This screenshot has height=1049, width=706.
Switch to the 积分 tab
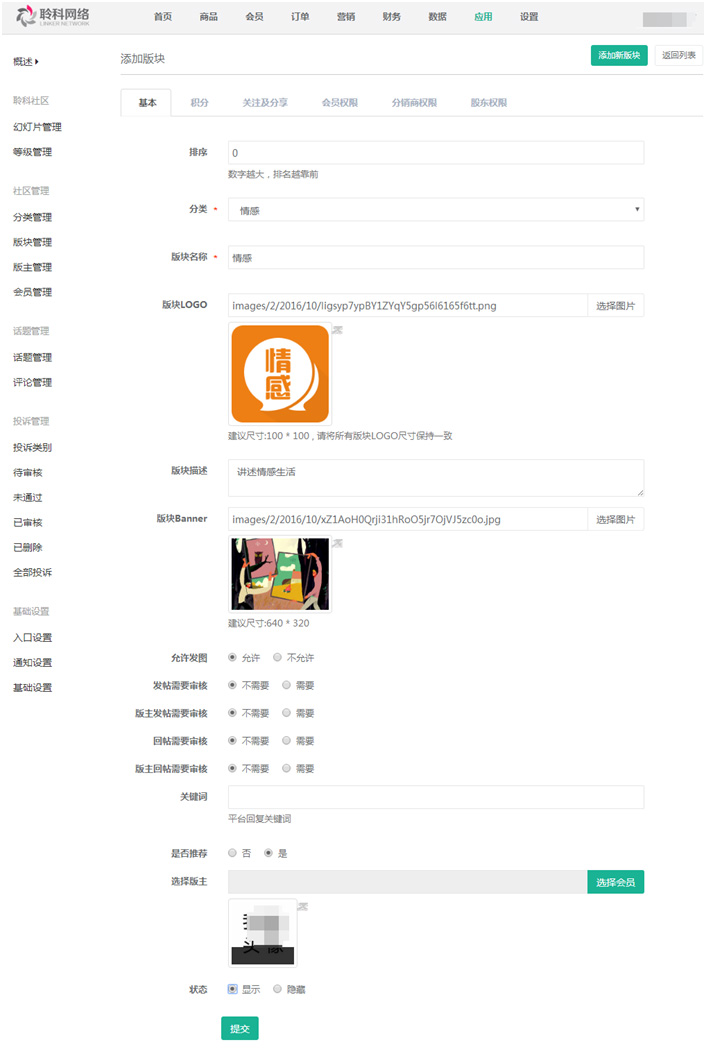pyautogui.click(x=200, y=103)
